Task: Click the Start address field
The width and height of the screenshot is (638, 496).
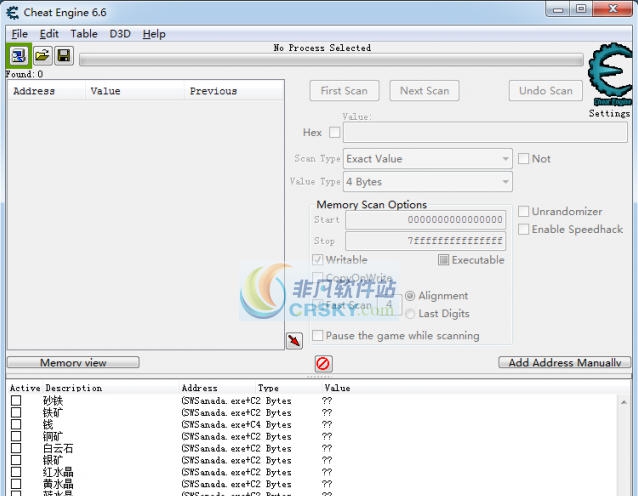Action: pos(426,220)
